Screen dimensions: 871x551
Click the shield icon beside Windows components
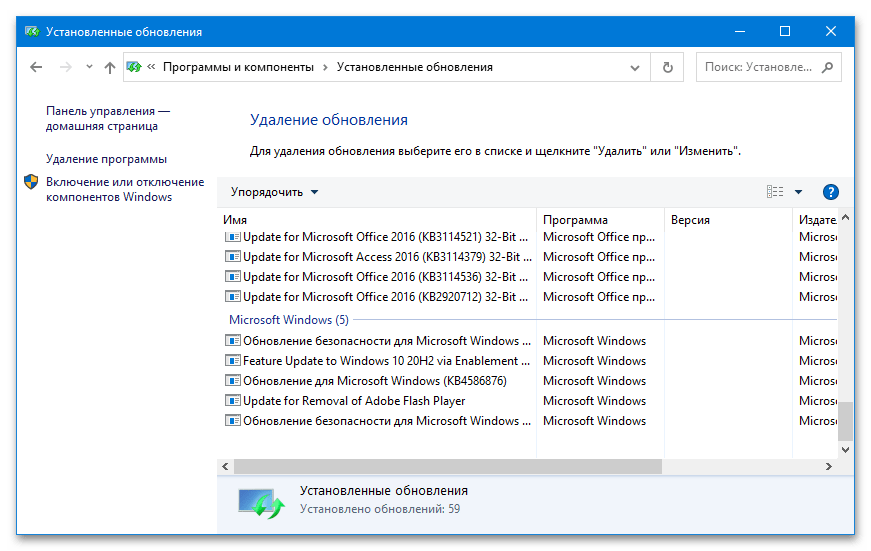(x=31, y=182)
